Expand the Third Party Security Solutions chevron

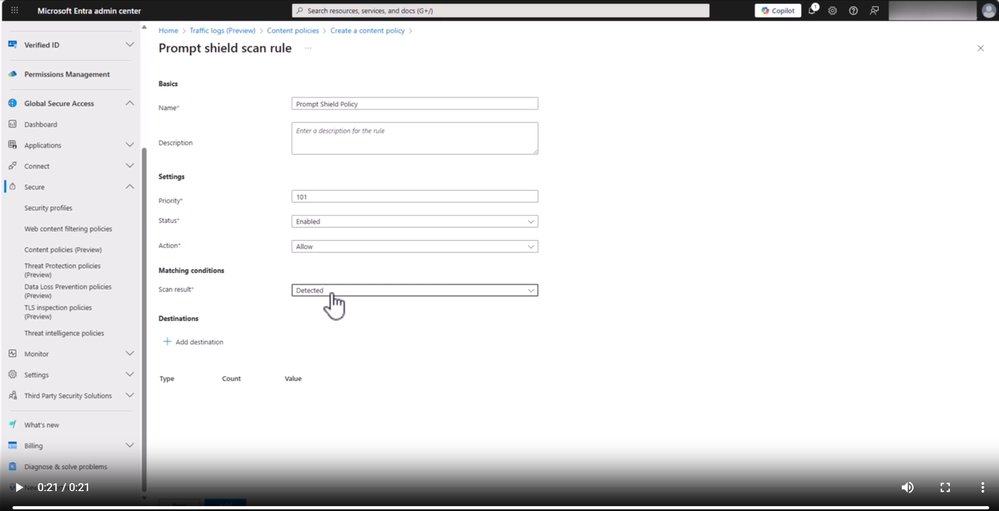coord(129,395)
